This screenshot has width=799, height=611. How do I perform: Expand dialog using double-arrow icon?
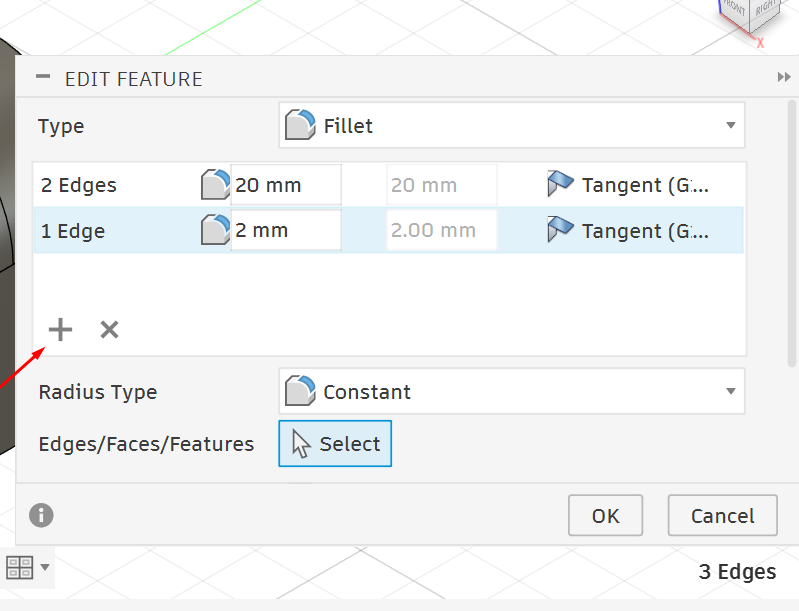(x=784, y=77)
